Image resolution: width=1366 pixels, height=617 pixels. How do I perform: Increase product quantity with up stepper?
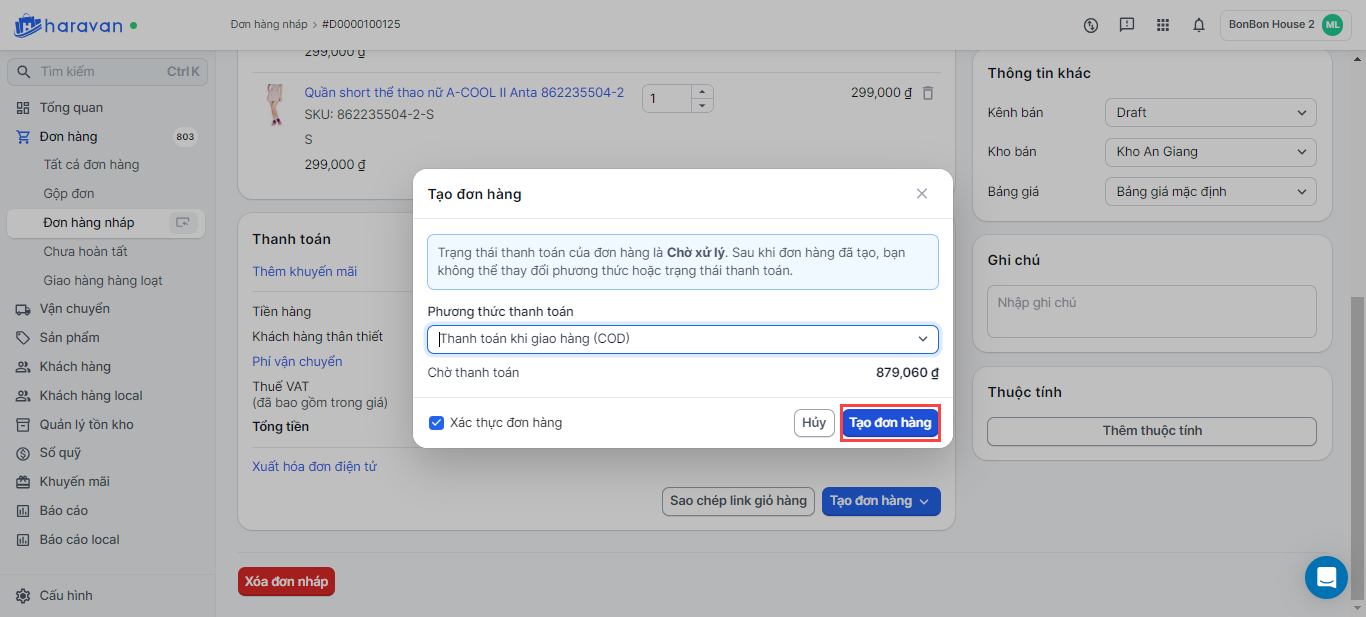click(702, 92)
